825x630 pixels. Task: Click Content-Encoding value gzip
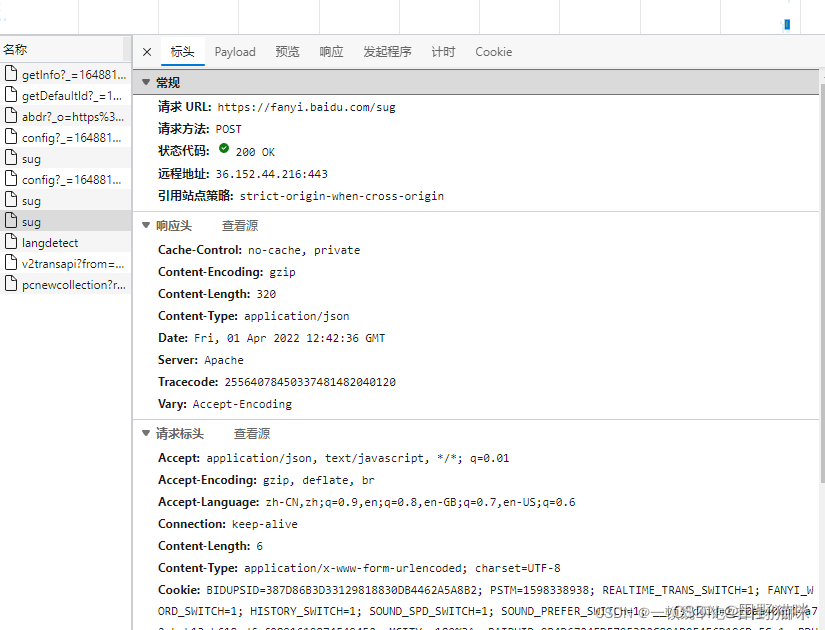click(x=283, y=273)
